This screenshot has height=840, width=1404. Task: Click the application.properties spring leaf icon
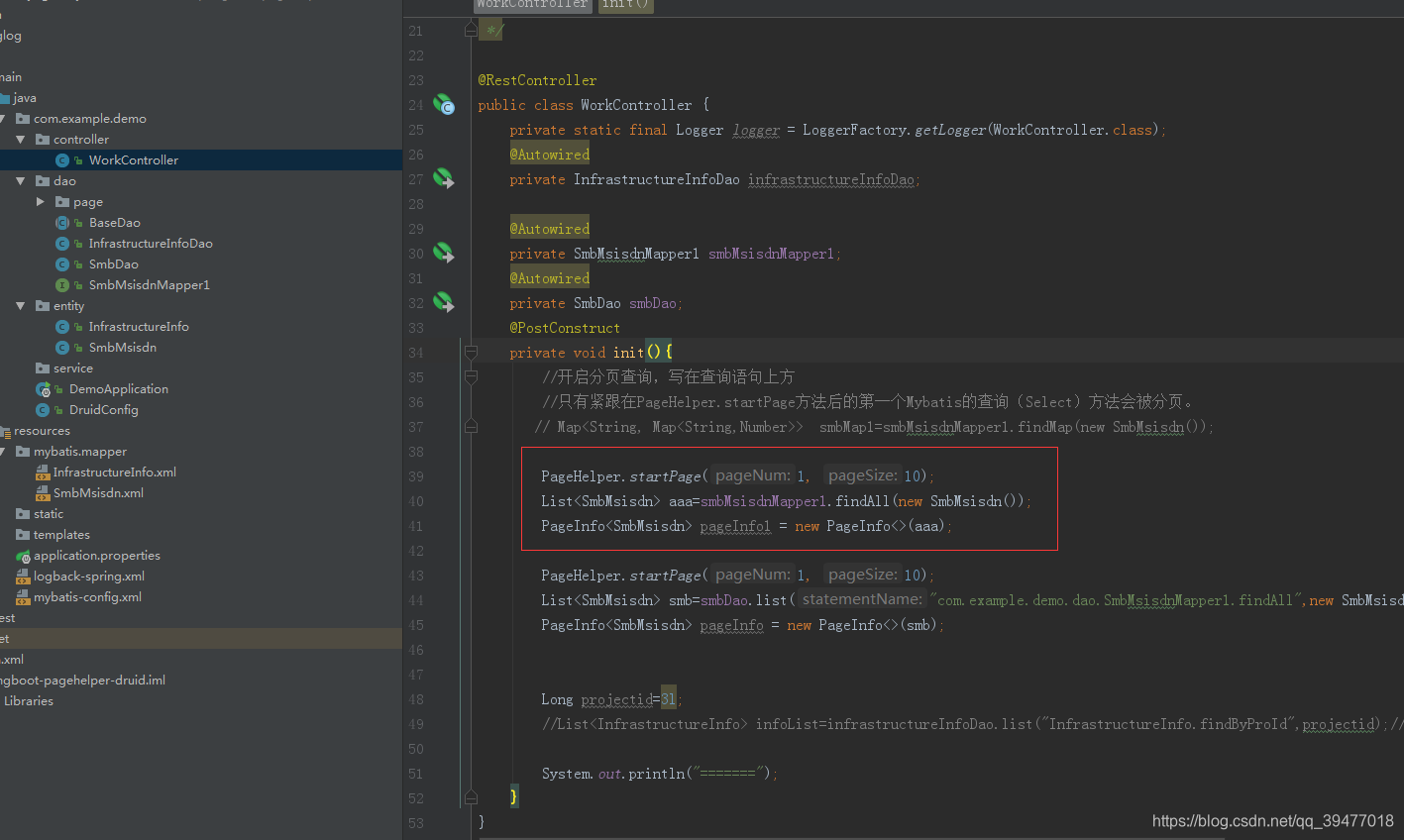tap(23, 556)
